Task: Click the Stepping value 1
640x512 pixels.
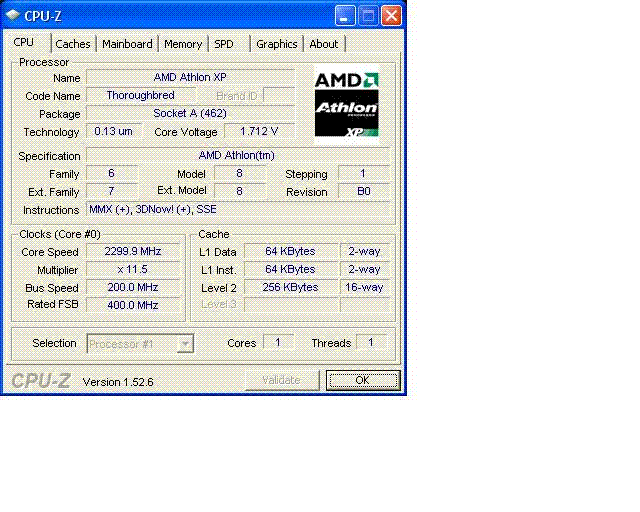Action: pyautogui.click(x=363, y=174)
